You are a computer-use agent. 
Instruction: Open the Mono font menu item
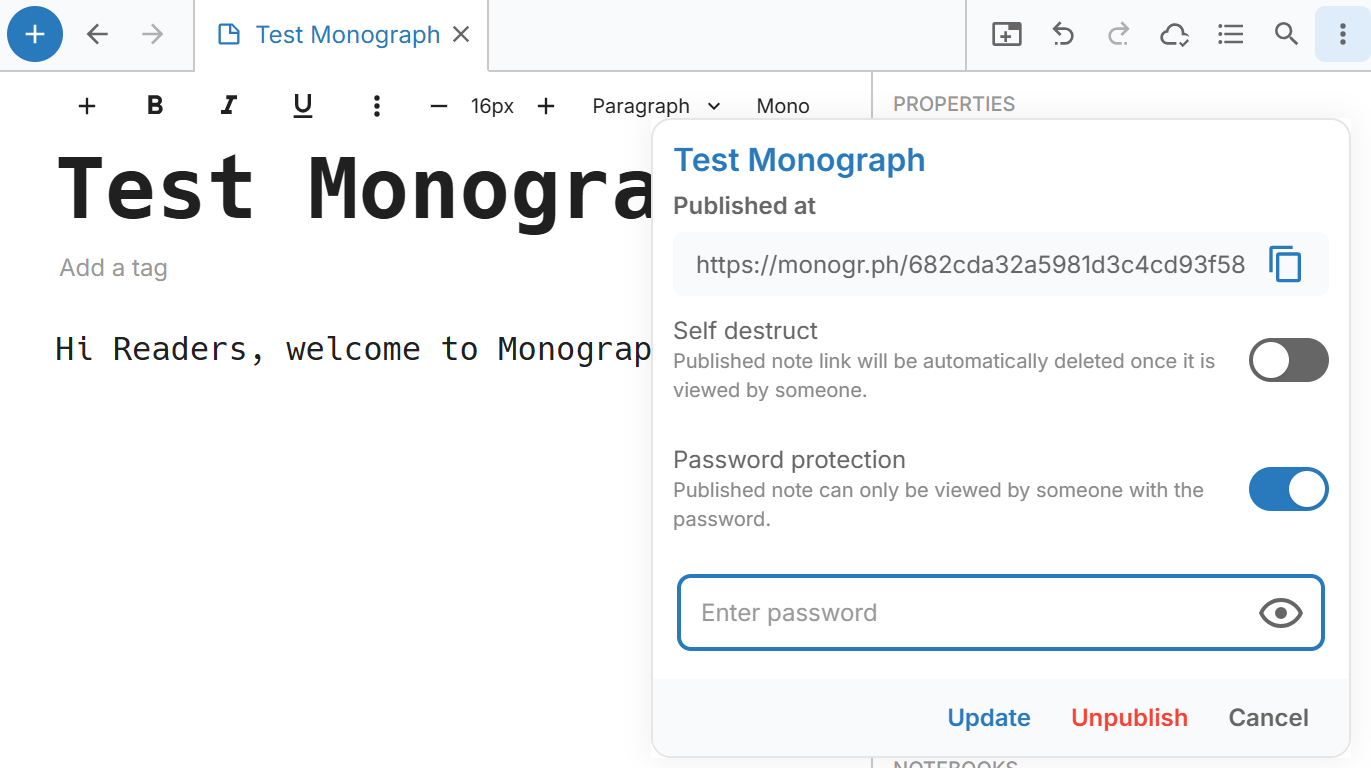point(782,105)
